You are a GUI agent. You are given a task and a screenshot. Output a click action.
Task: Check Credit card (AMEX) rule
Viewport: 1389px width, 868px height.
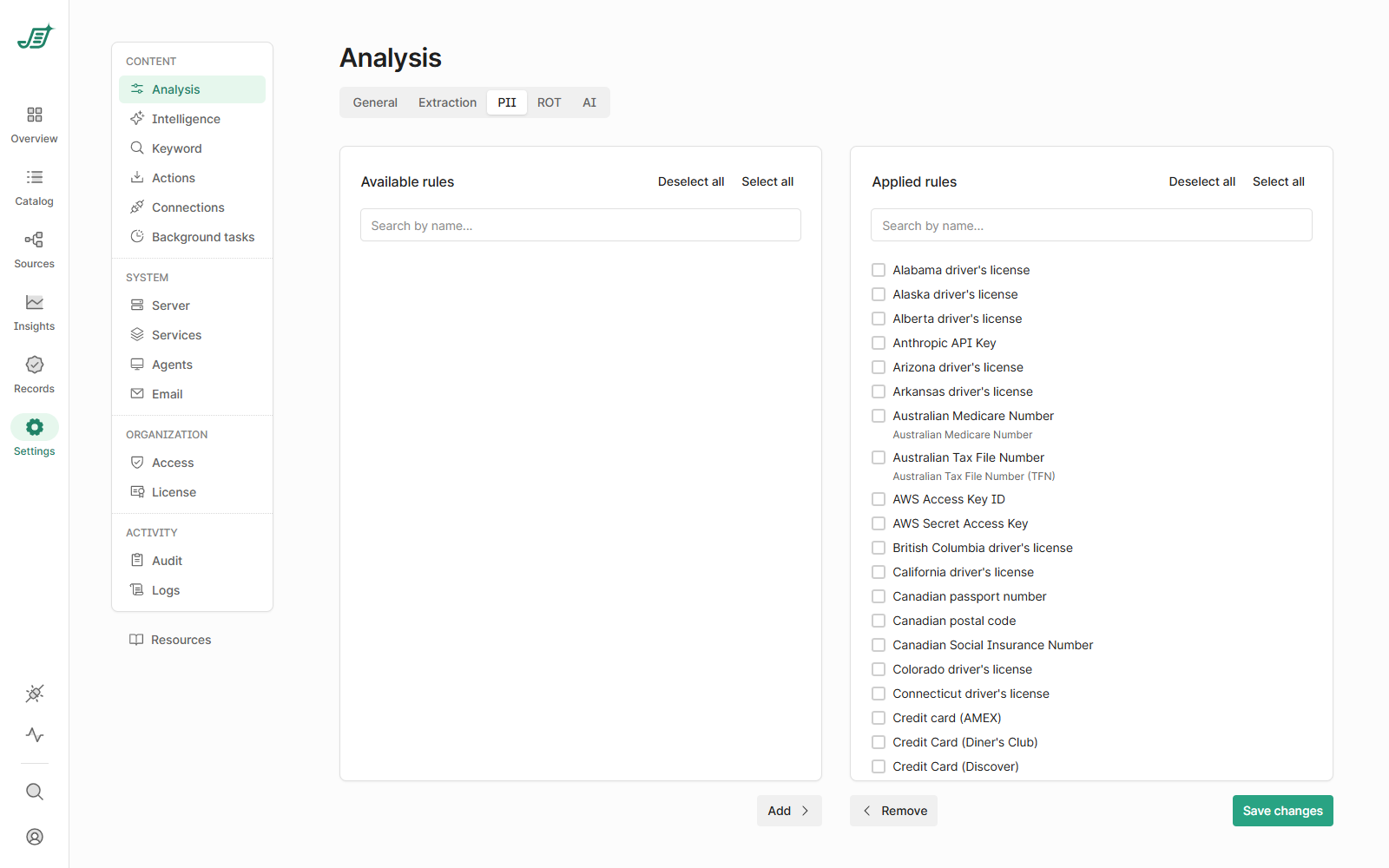point(879,718)
